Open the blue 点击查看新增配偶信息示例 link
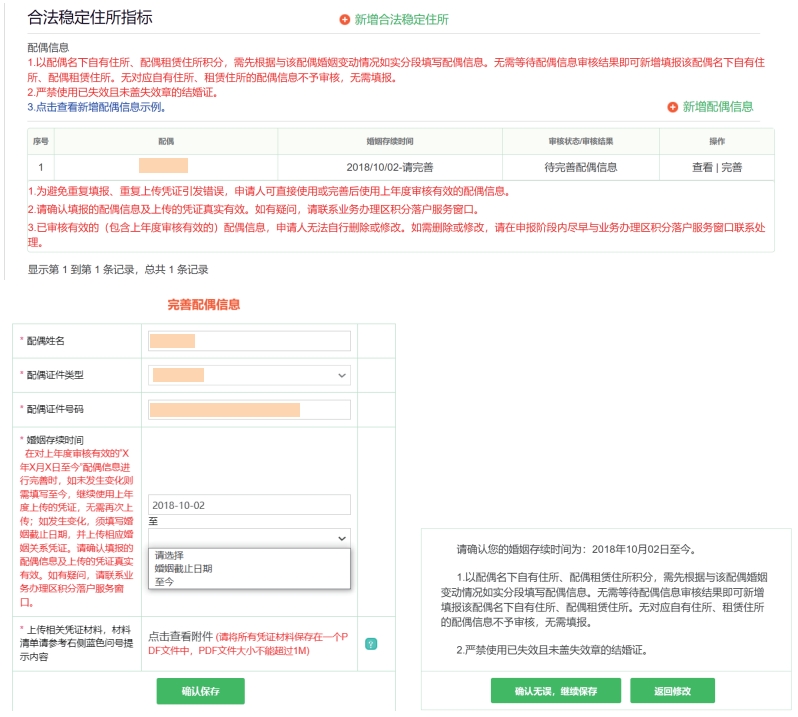Image resolution: width=798 pixels, height=717 pixels. 97,107
